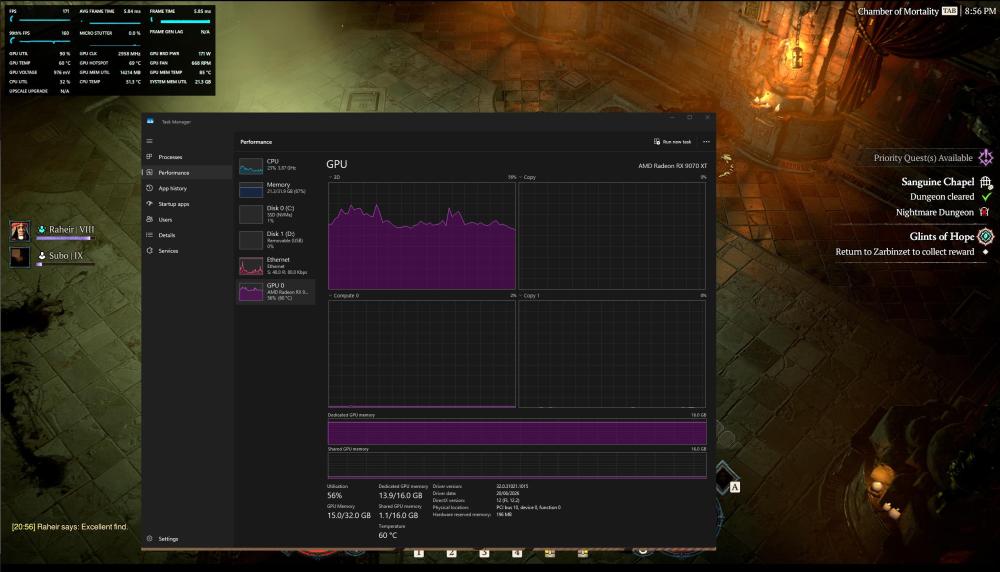Click the Sanguine Chapel dungeon icon
The width and height of the screenshot is (1000, 572).
(985, 182)
